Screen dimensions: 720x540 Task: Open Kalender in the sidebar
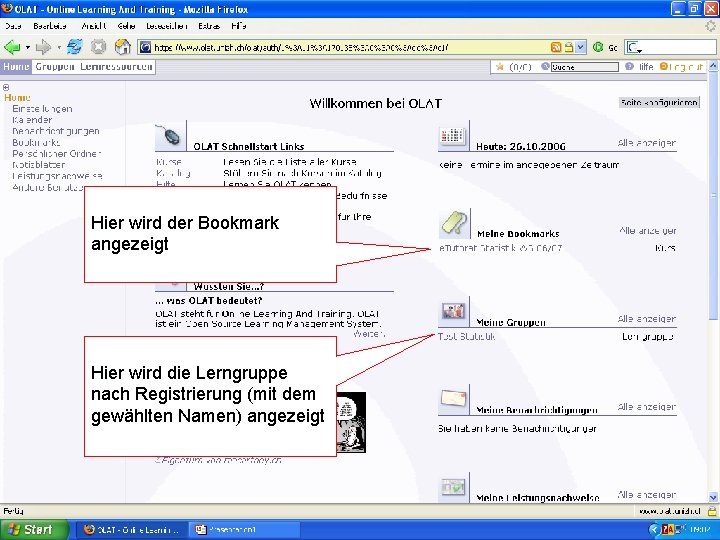pyautogui.click(x=32, y=120)
